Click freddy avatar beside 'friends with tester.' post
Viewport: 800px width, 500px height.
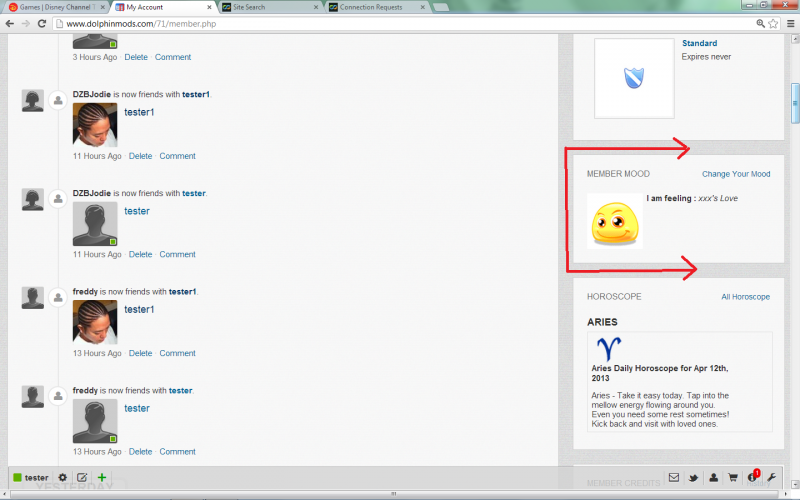[x=33, y=396]
